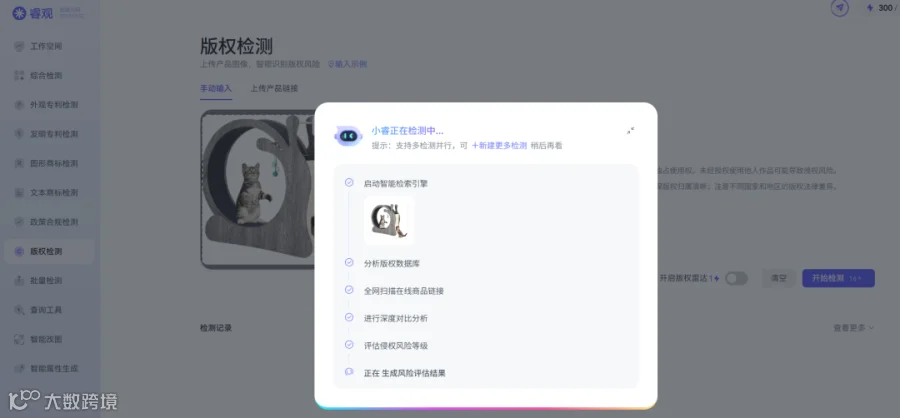Click the cat product thumbnail in dialog

[389, 220]
